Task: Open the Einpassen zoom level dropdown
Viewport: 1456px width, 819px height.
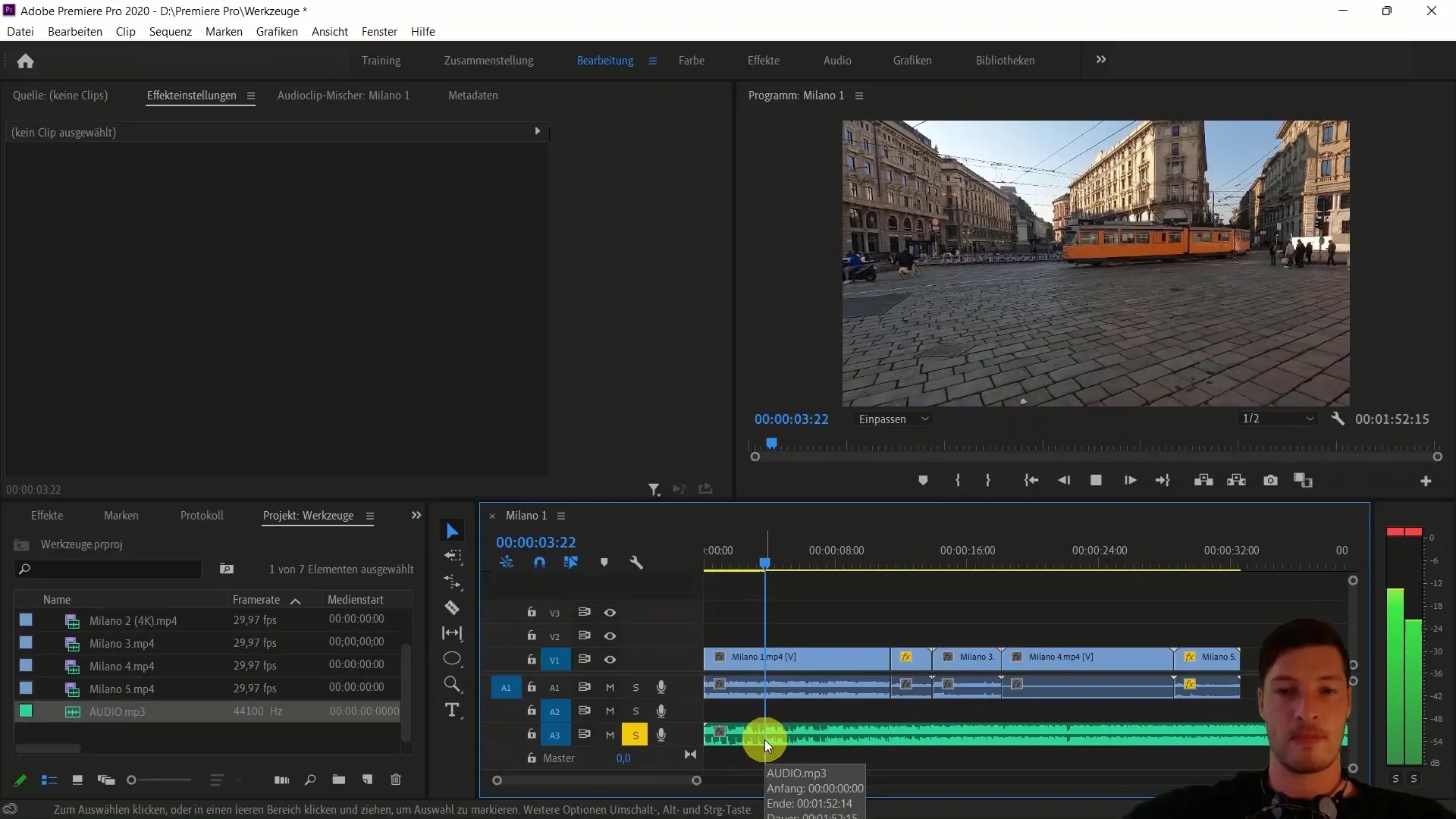Action: (x=893, y=419)
